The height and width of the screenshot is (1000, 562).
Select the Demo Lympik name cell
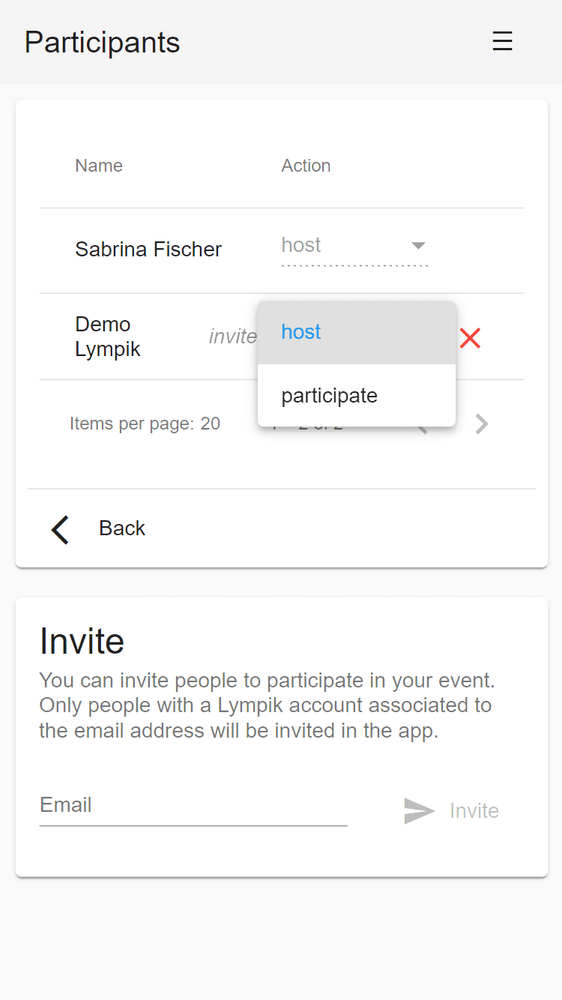[x=108, y=337]
